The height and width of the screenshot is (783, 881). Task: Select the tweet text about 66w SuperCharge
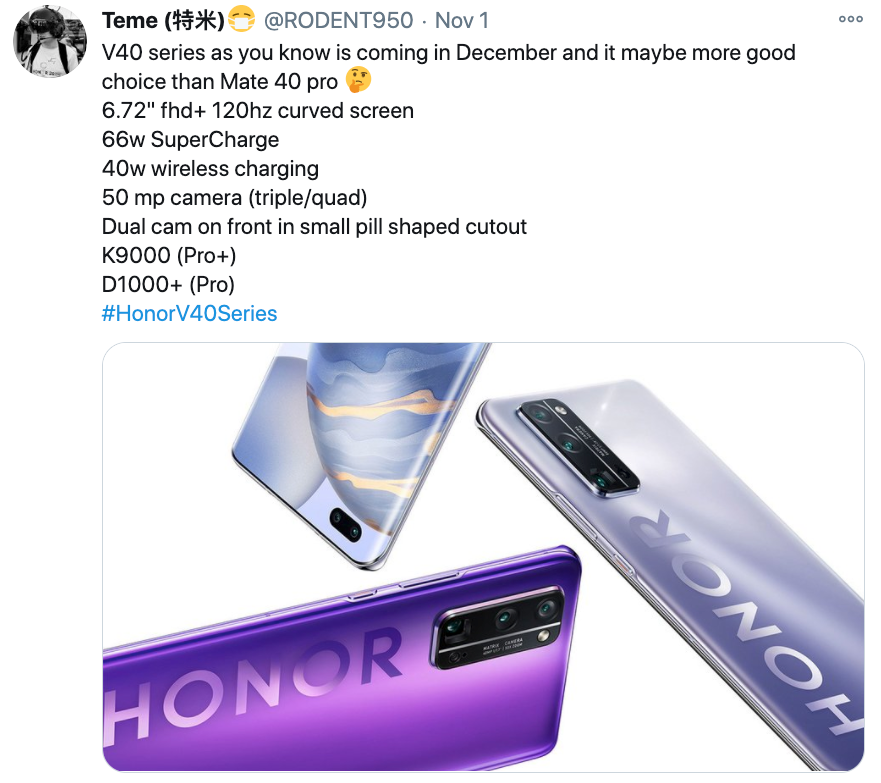(190, 139)
